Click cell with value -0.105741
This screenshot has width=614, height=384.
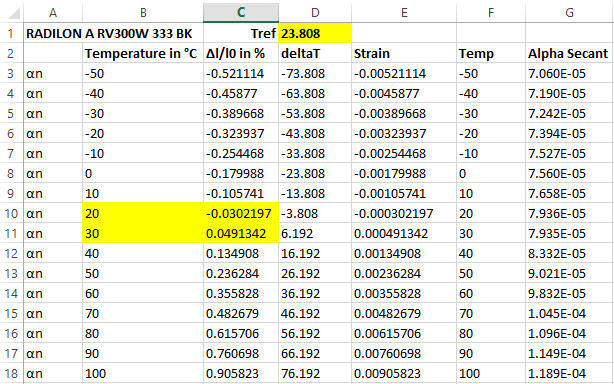pyautogui.click(x=241, y=193)
